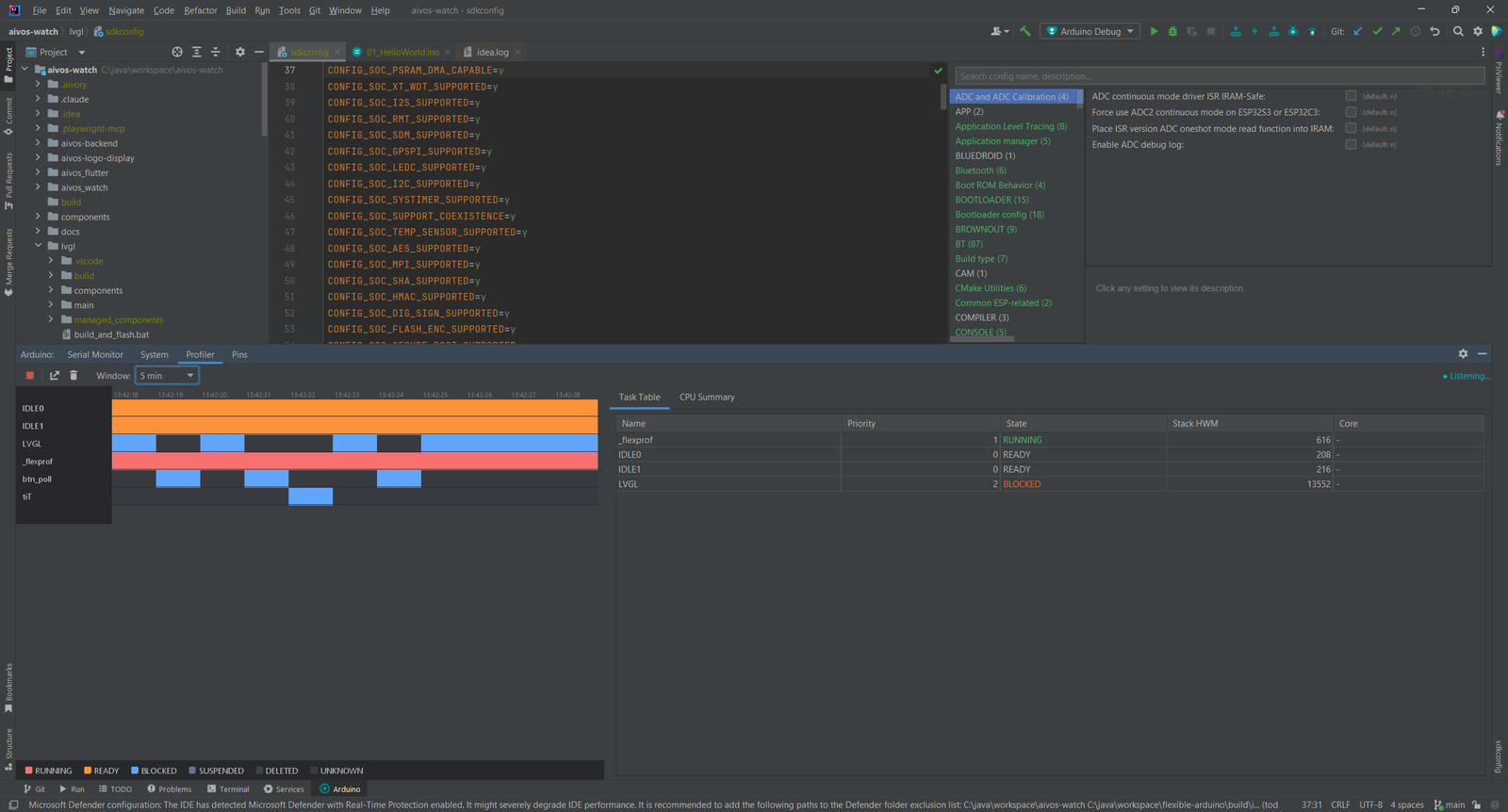Switch to Serial Monitor tab
This screenshot has height=812, width=1508.
click(95, 354)
